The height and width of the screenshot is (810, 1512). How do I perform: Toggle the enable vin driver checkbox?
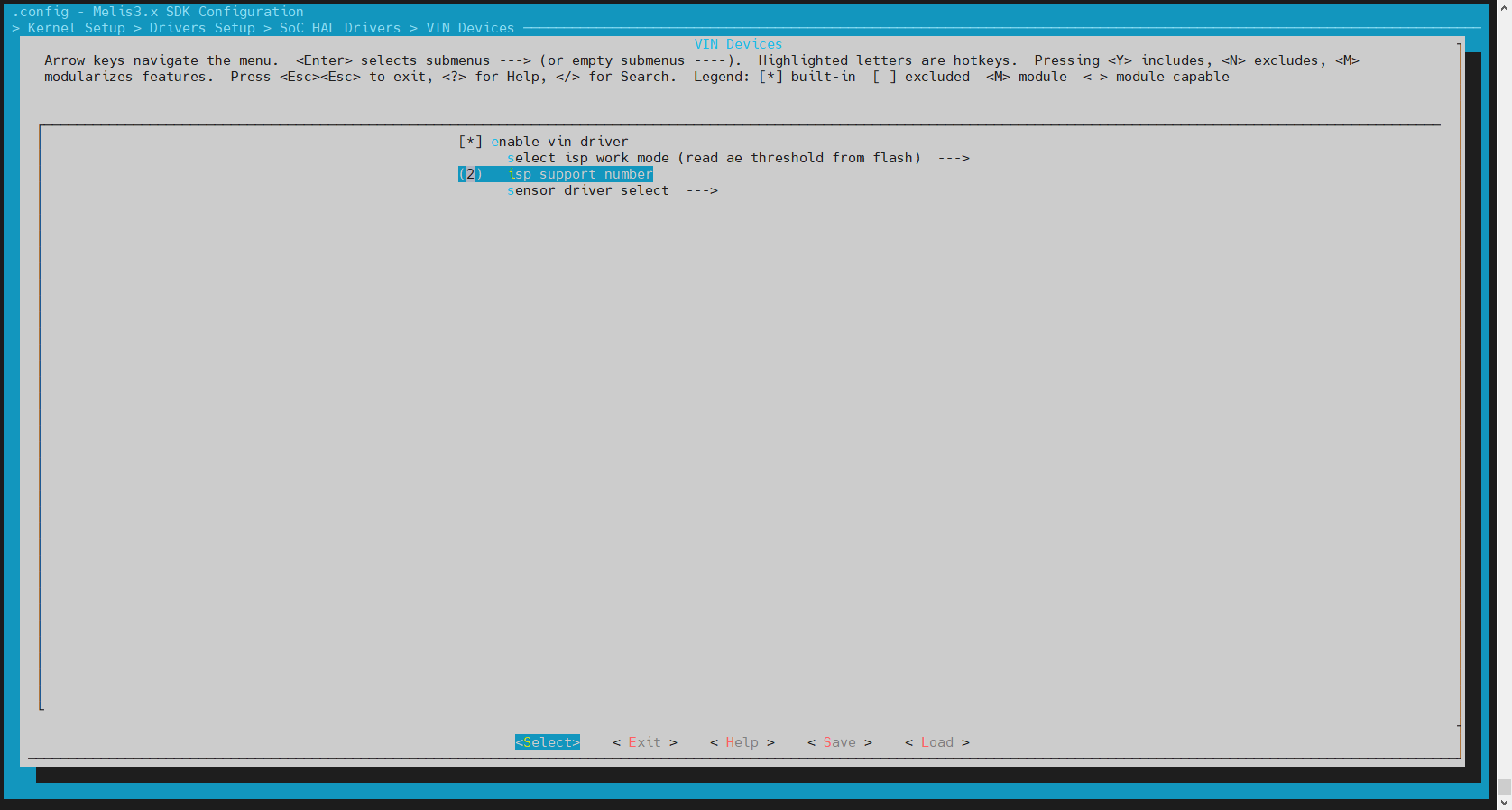click(x=470, y=142)
